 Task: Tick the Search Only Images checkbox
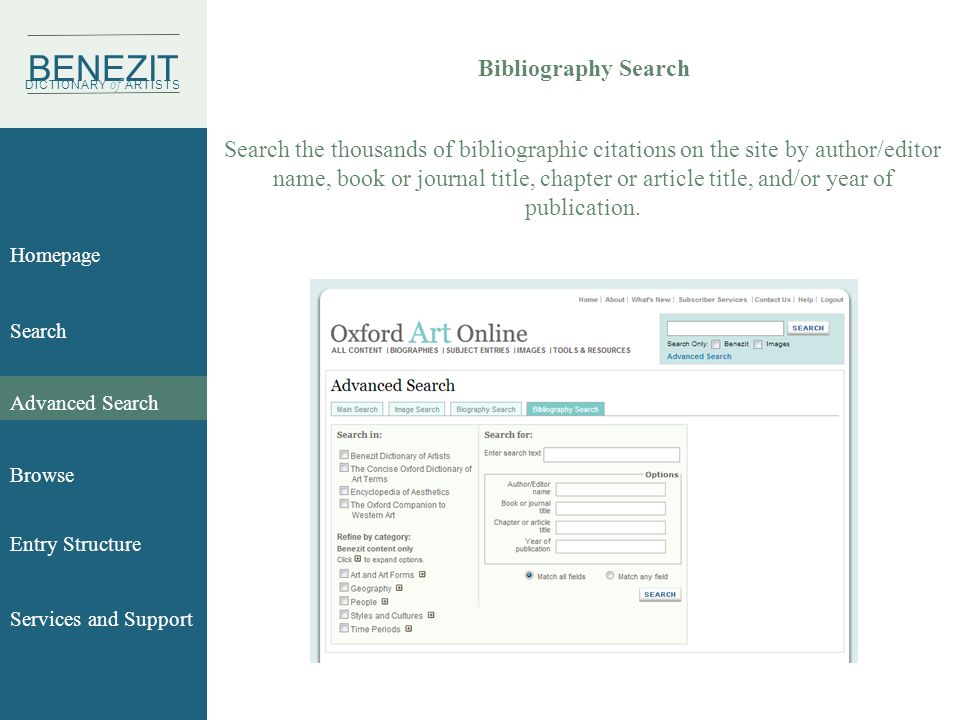(758, 344)
